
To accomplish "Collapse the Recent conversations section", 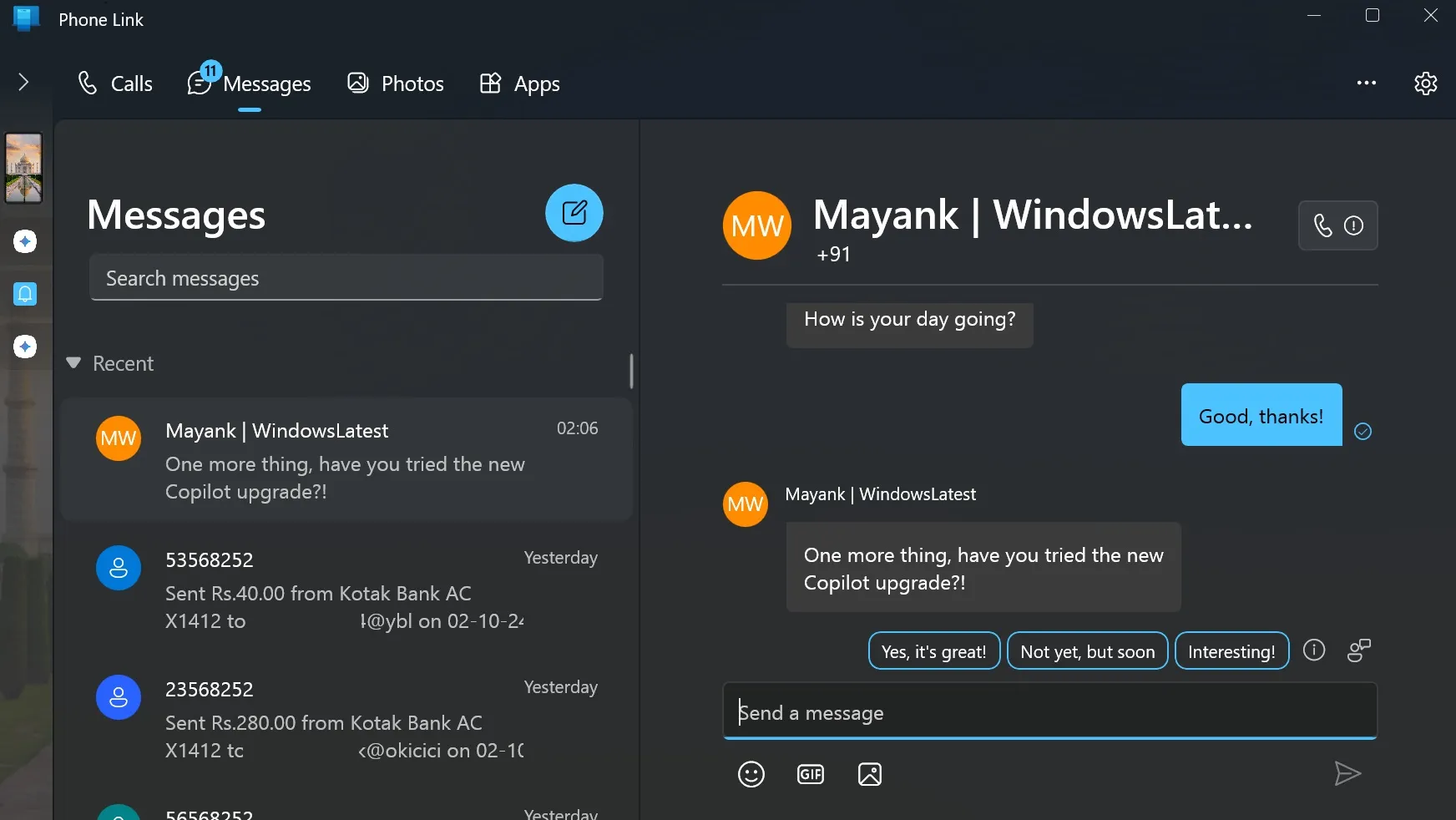I will click(x=73, y=363).
